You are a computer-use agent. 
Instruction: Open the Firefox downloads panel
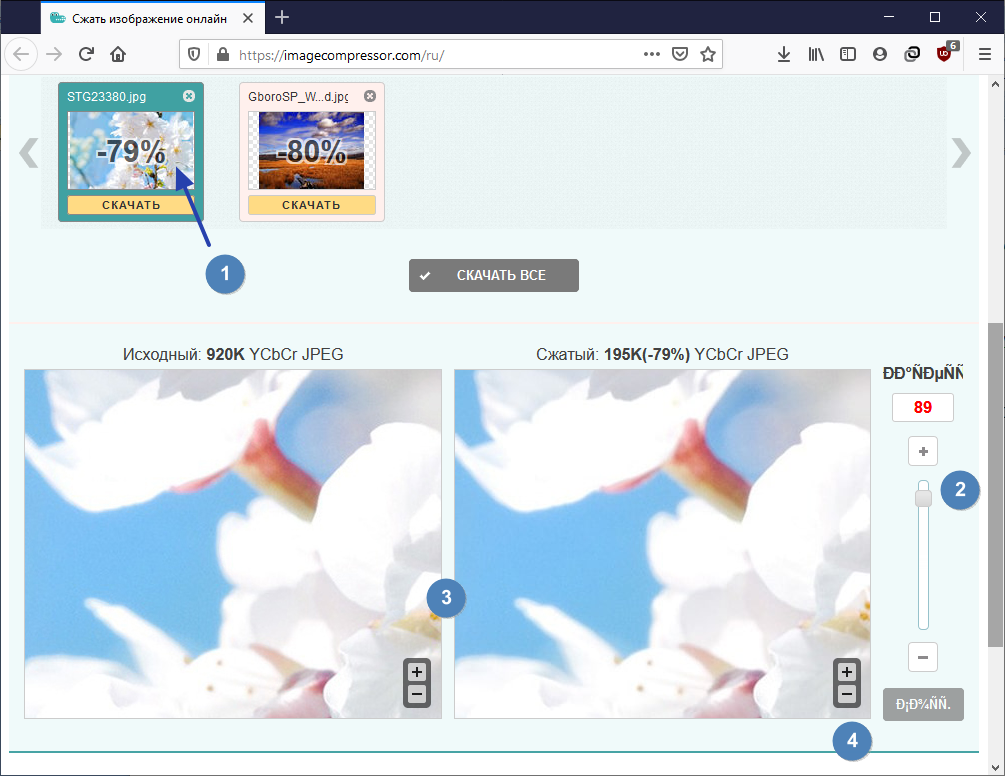pos(783,54)
